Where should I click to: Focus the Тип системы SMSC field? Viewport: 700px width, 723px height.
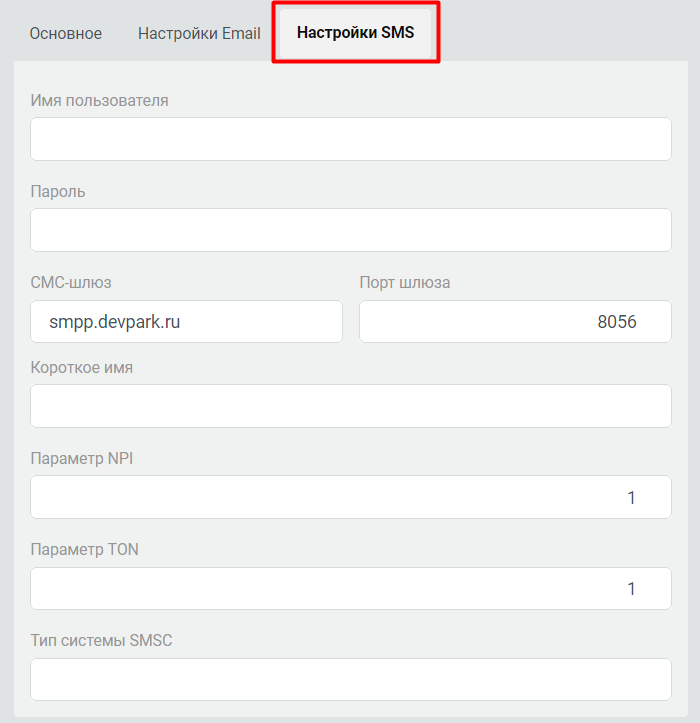point(350,679)
